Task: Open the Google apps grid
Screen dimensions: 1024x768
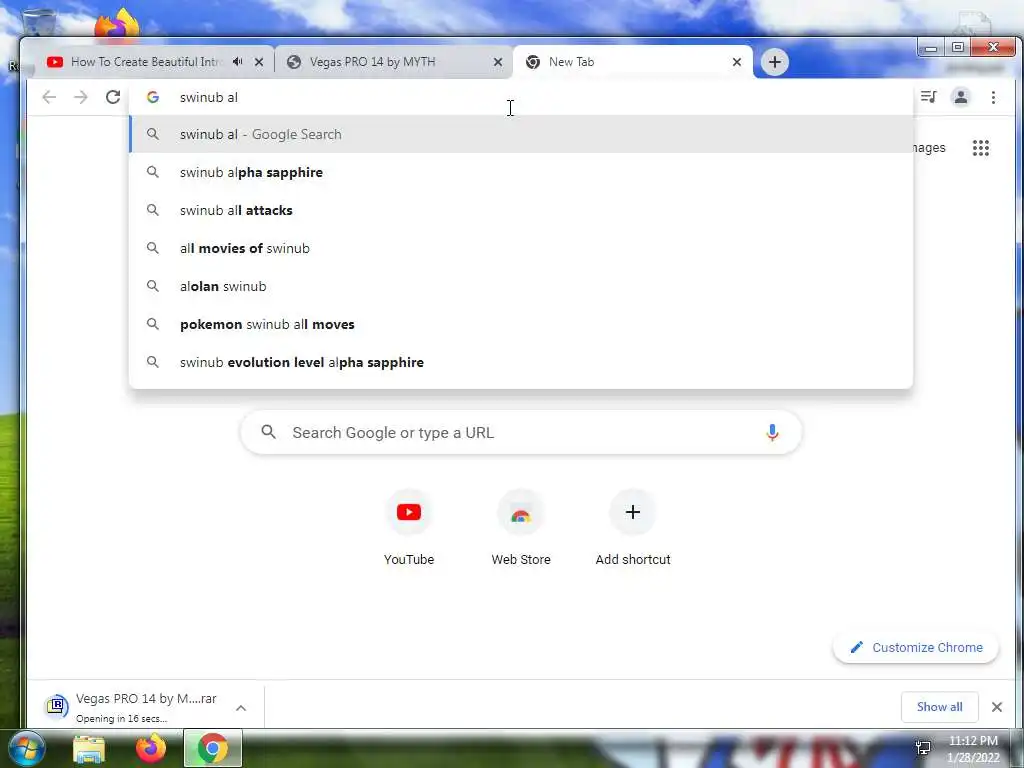Action: coord(980,148)
